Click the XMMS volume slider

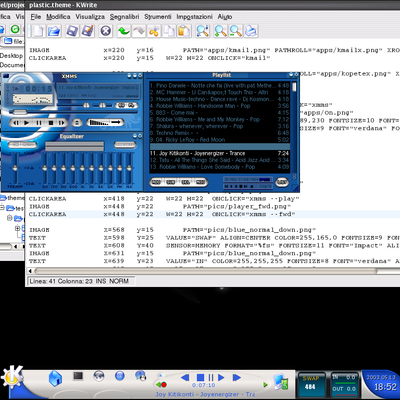click(72, 105)
